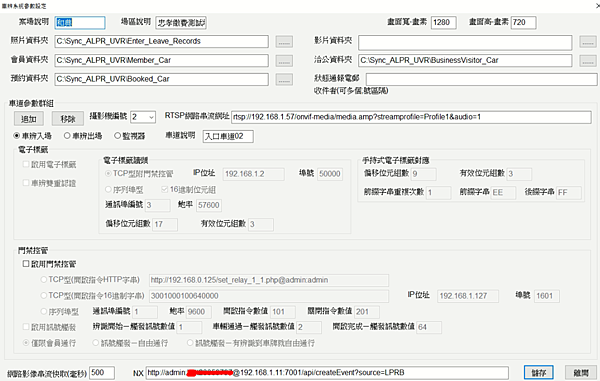Browse for the 影片資料夾 video folder
This screenshot has width=600, height=381.
coord(588,42)
